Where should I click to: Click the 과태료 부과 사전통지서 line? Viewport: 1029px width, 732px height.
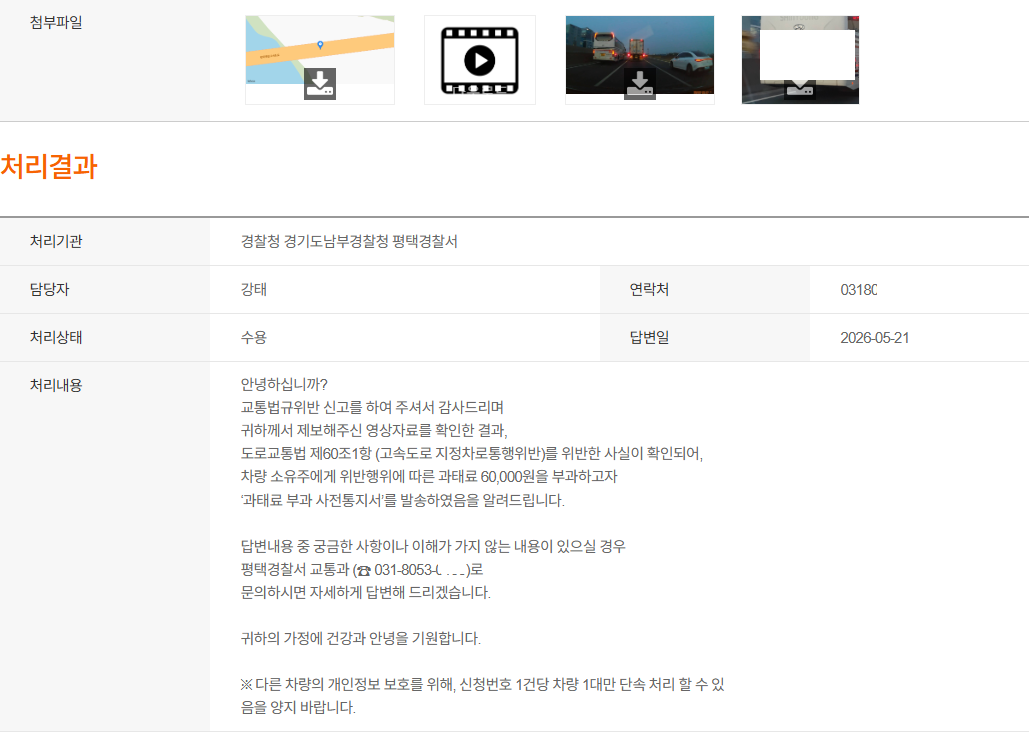(x=402, y=500)
